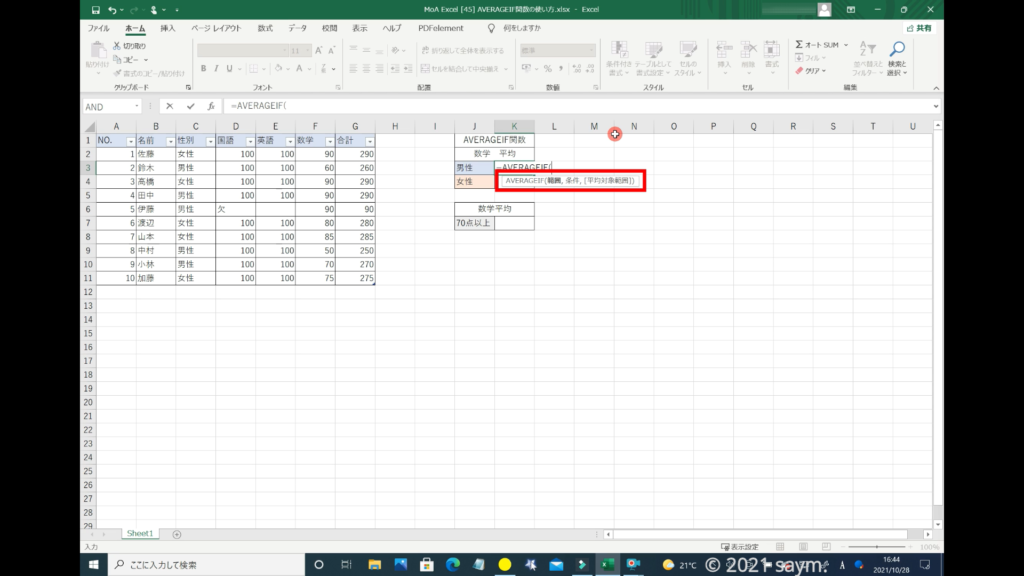This screenshot has width=1024, height=576.
Task: Cancel formula entry with the X icon
Action: pos(170,106)
